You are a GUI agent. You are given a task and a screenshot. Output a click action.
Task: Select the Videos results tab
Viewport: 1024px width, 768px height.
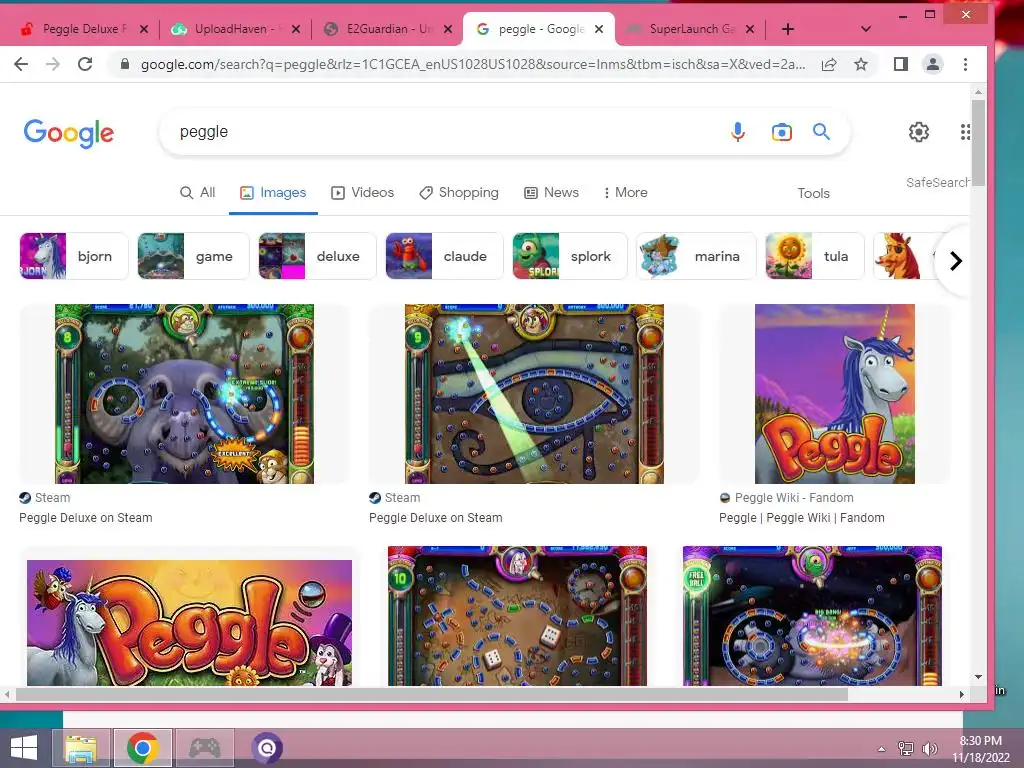coord(362,193)
